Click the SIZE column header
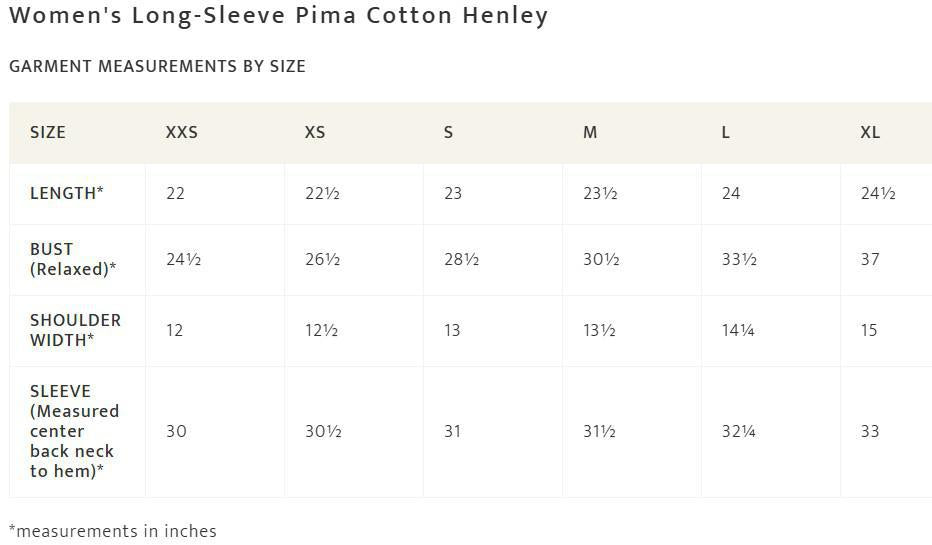The height and width of the screenshot is (545, 932). (48, 132)
